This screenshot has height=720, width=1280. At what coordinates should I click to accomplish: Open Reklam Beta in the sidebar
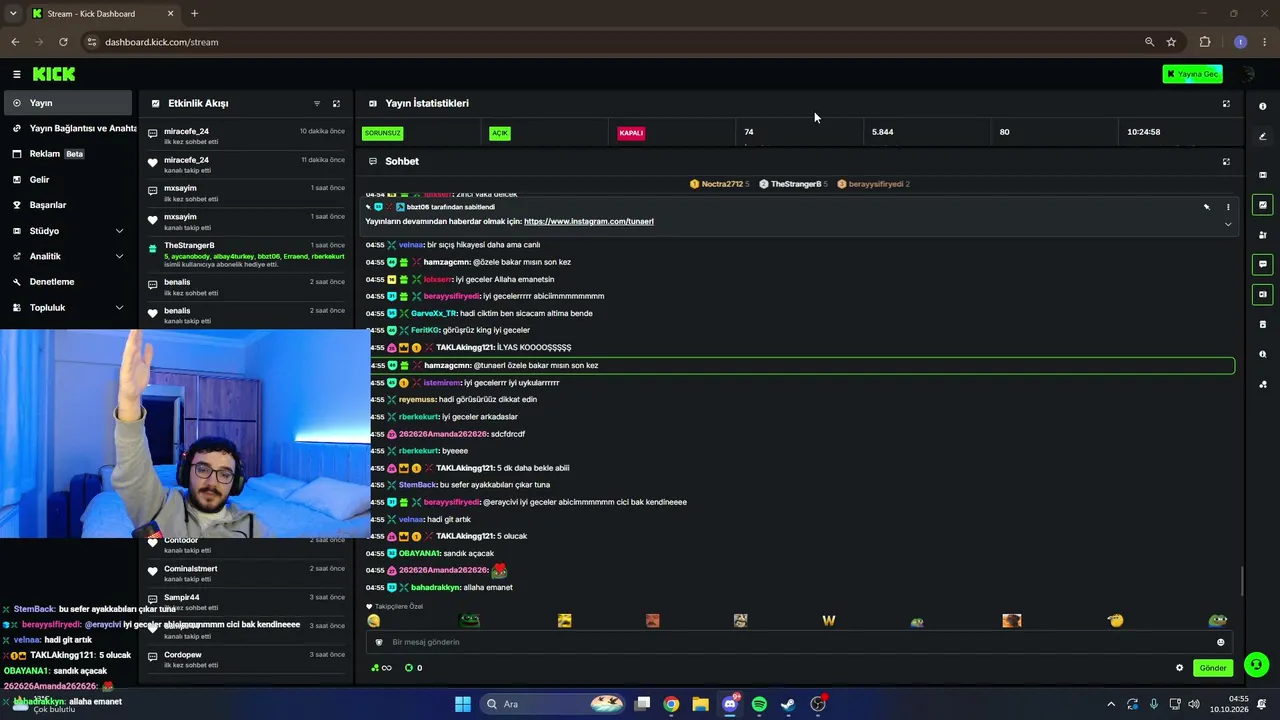tap(68, 154)
